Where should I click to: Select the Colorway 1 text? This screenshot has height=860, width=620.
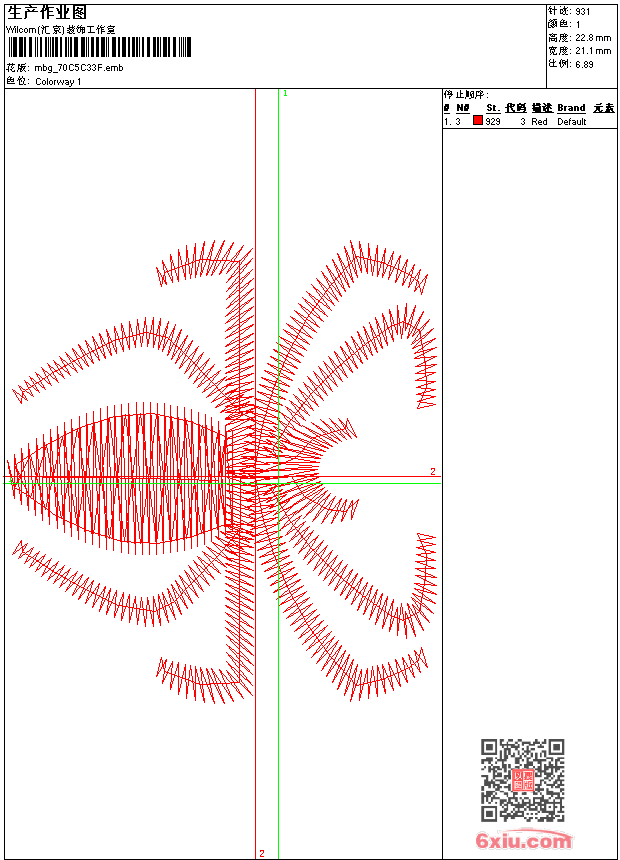(58, 82)
